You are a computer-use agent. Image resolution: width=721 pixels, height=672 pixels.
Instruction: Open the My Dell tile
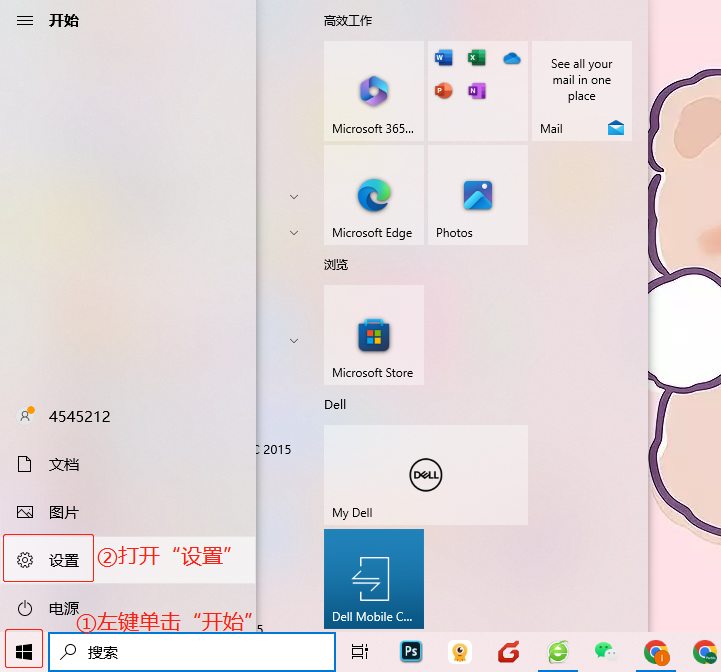click(x=426, y=475)
